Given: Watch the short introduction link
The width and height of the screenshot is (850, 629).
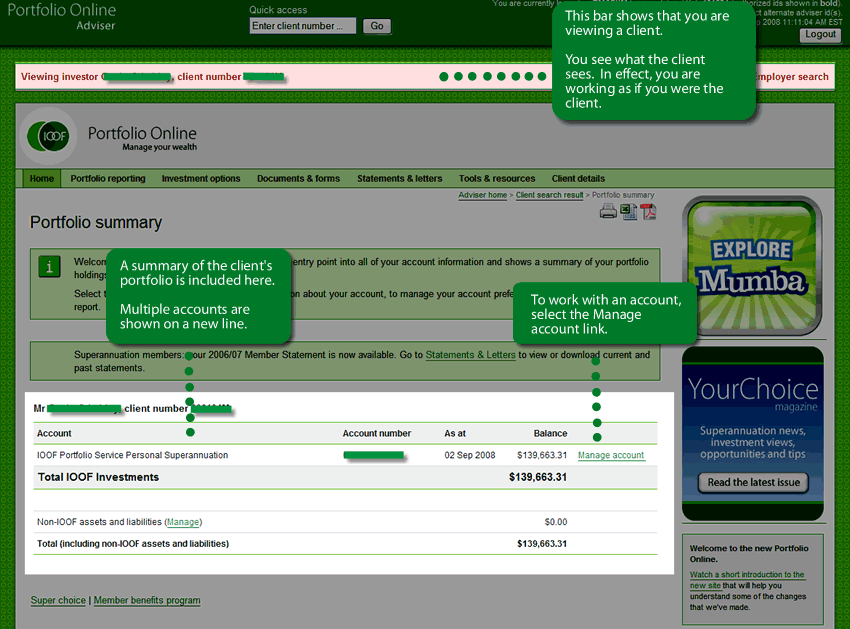Looking at the screenshot, I should [747, 580].
